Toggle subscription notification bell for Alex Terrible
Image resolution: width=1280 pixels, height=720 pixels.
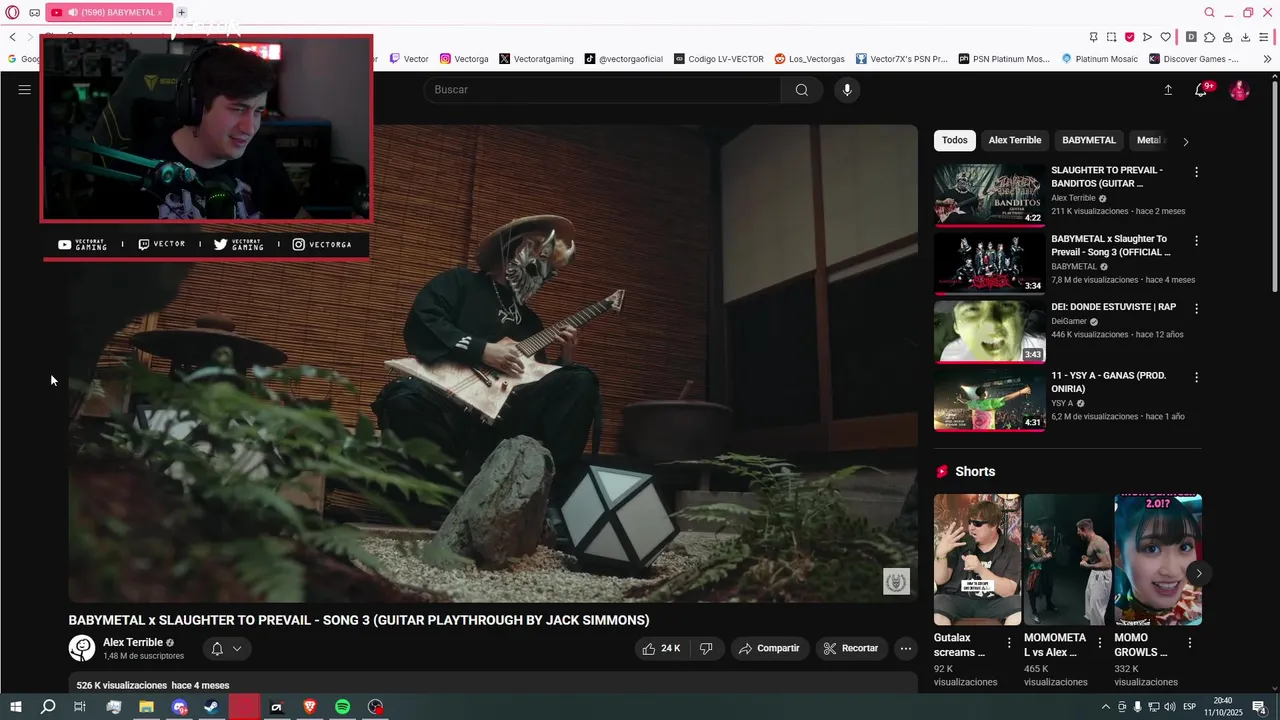217,649
